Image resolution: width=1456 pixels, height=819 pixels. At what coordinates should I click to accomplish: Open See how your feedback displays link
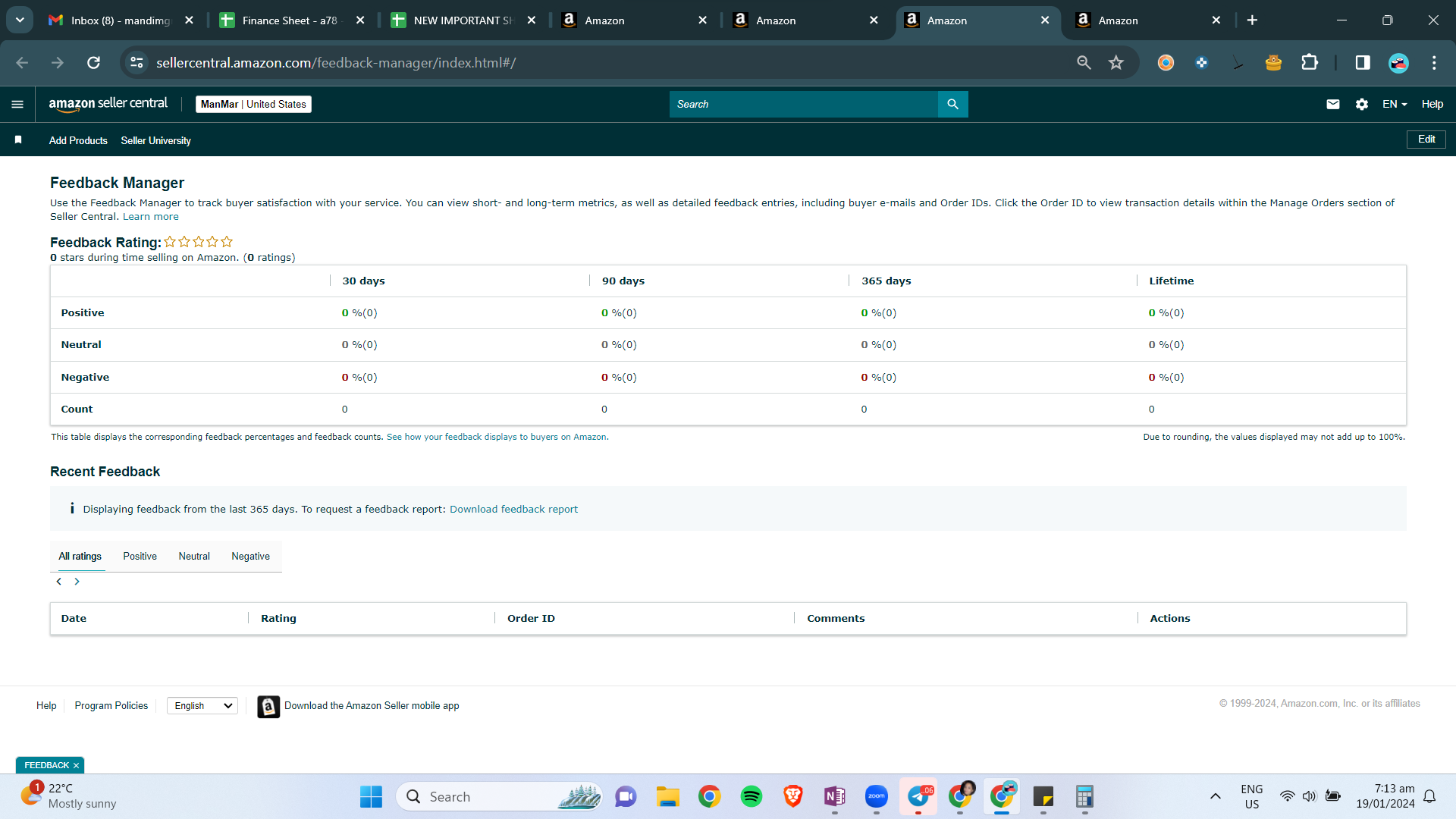(x=497, y=437)
